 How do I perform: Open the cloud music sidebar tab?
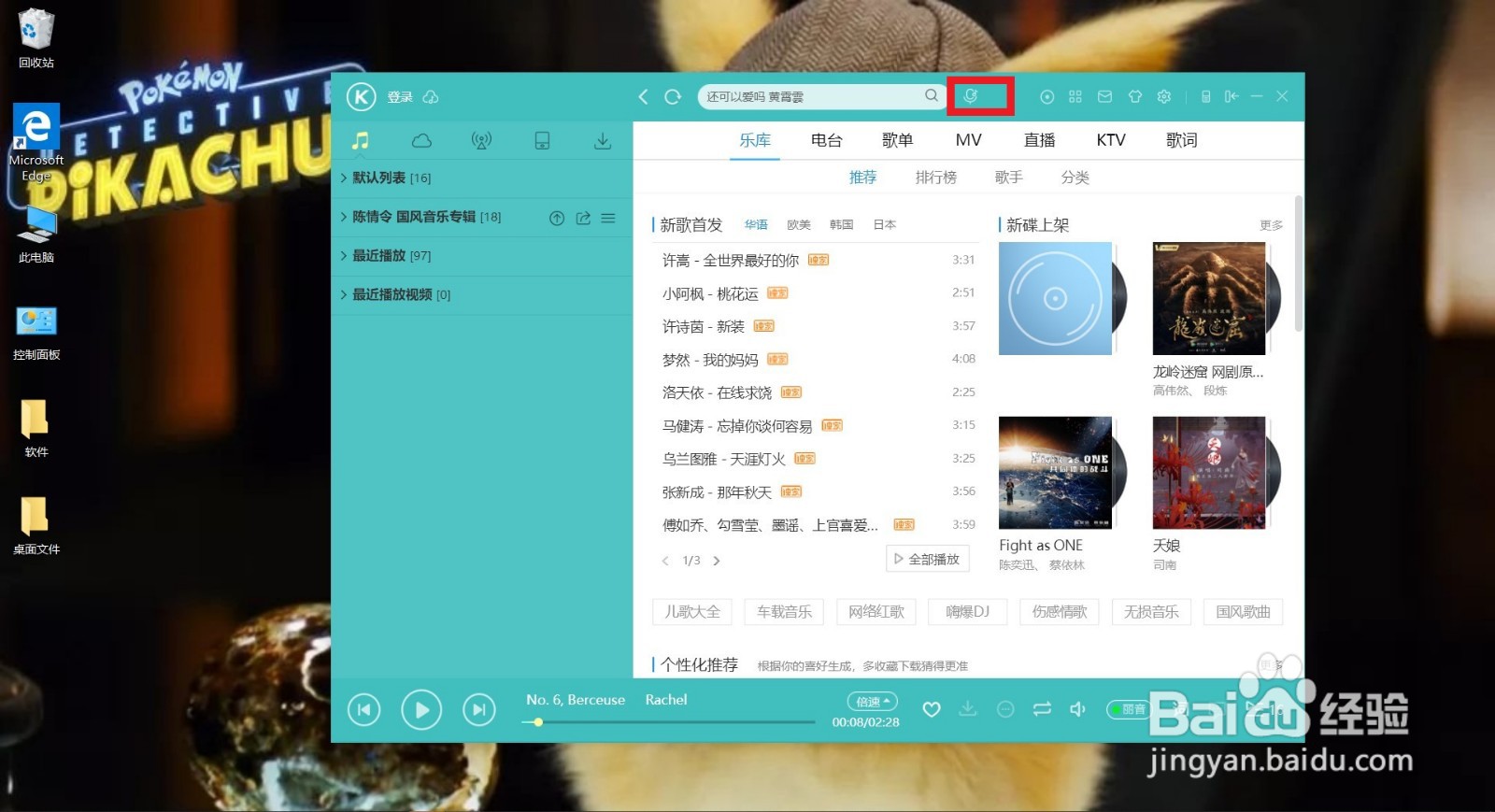pyautogui.click(x=421, y=141)
